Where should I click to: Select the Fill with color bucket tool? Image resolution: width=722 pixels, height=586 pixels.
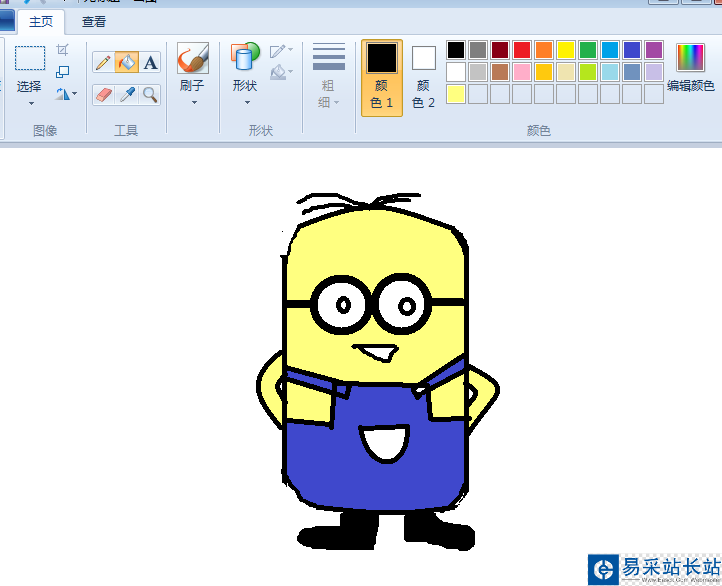[126, 63]
